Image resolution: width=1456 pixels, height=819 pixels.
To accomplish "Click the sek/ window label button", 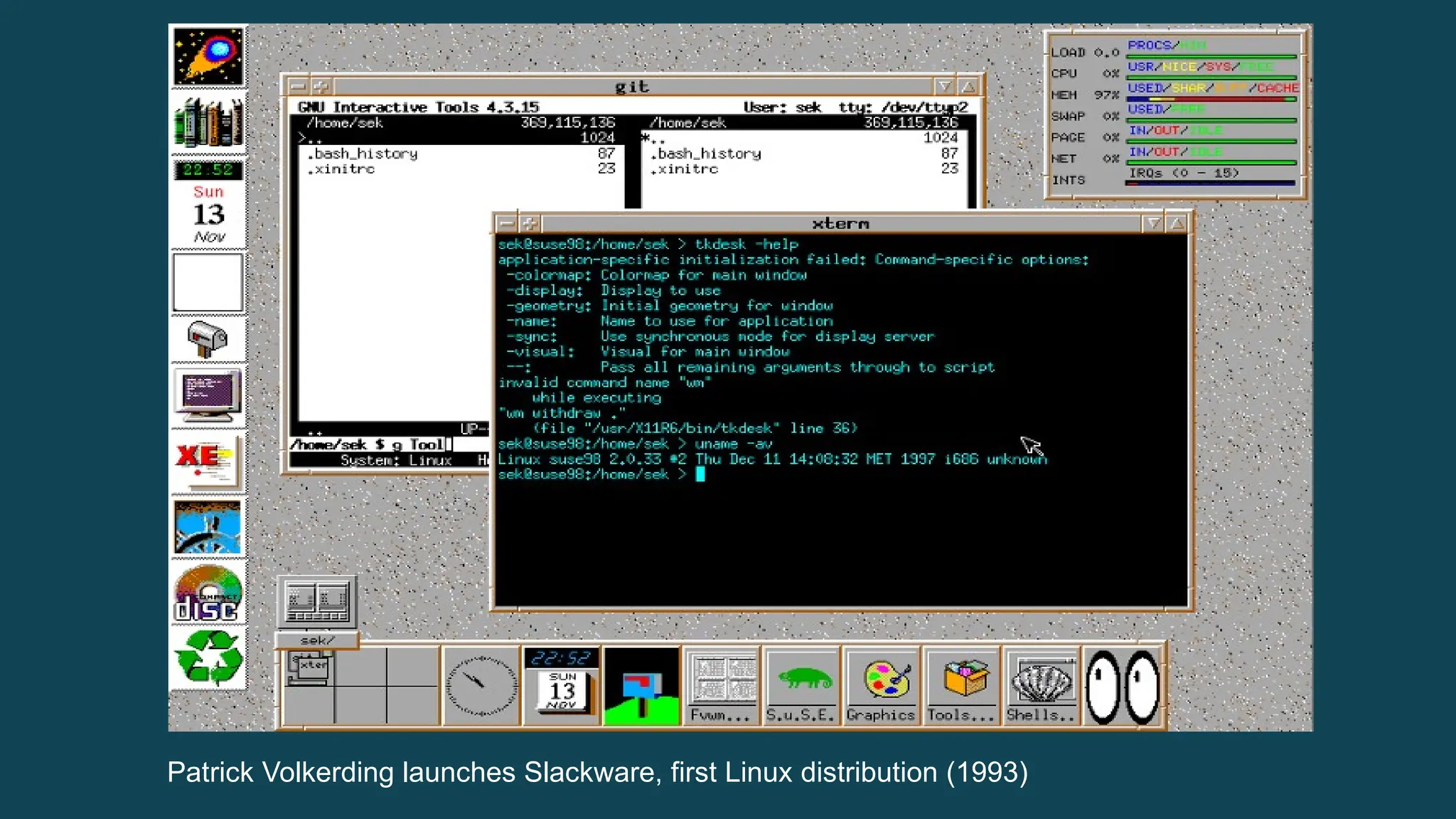I will pos(317,641).
